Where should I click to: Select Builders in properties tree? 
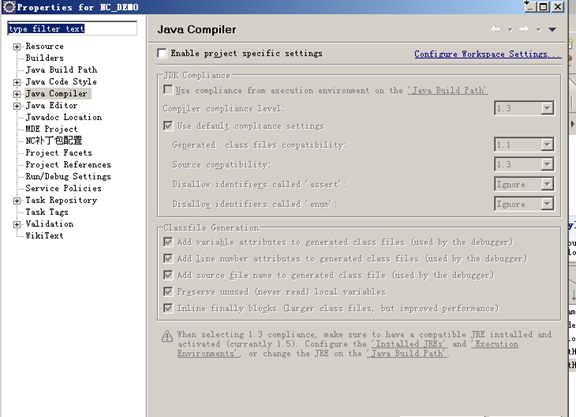44,58
